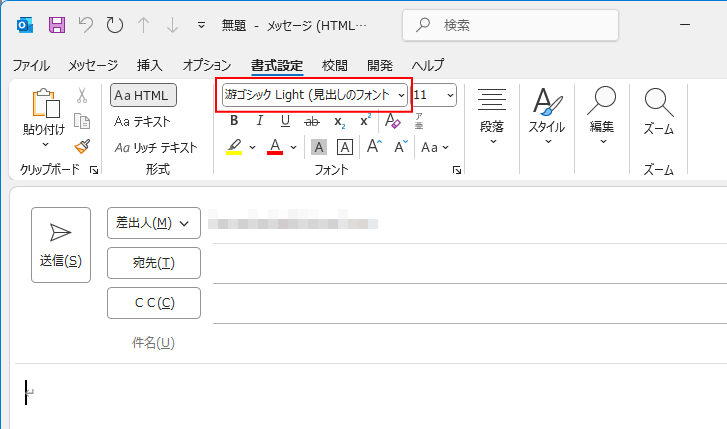Apply yellow text highlight color

click(x=234, y=147)
